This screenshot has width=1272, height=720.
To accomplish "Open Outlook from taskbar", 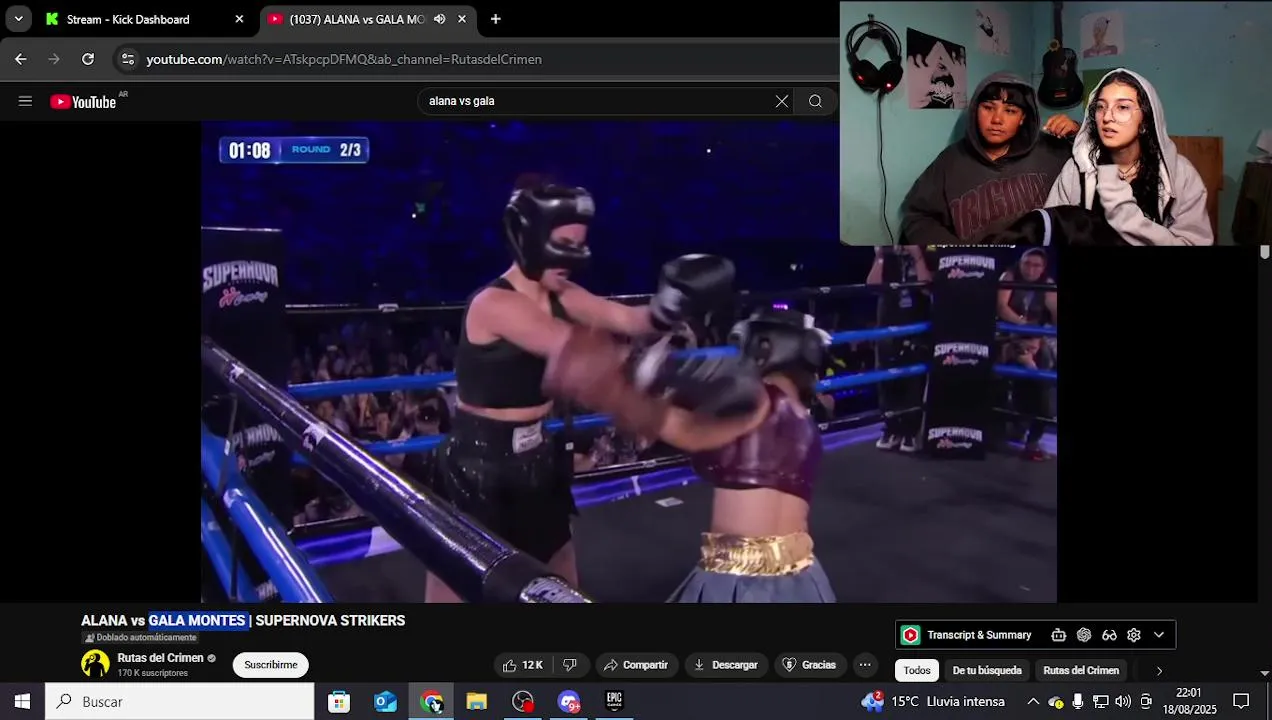I will pos(385,702).
